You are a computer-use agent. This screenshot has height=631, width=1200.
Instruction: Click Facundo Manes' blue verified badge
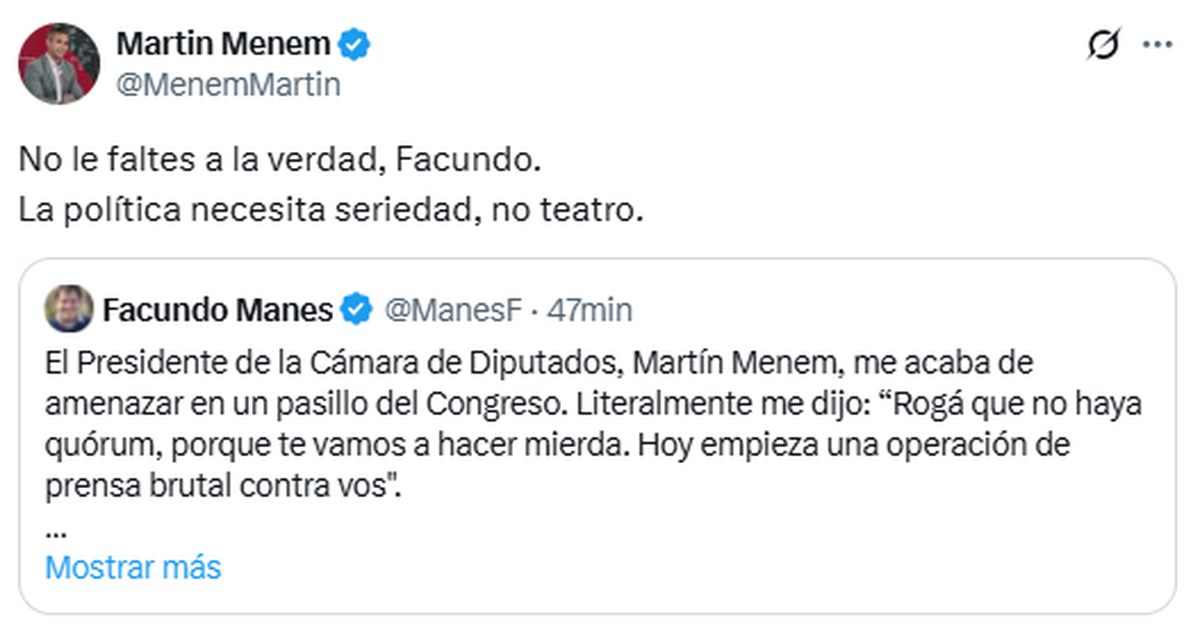tap(358, 311)
